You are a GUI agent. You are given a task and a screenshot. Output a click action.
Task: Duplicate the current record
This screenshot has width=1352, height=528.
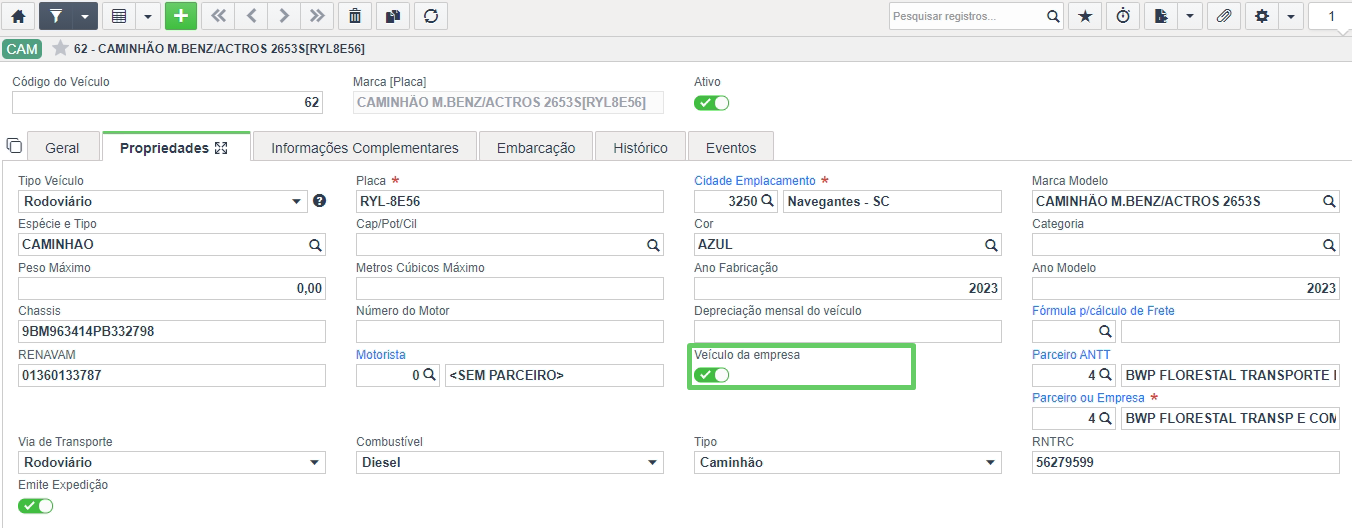(x=392, y=16)
